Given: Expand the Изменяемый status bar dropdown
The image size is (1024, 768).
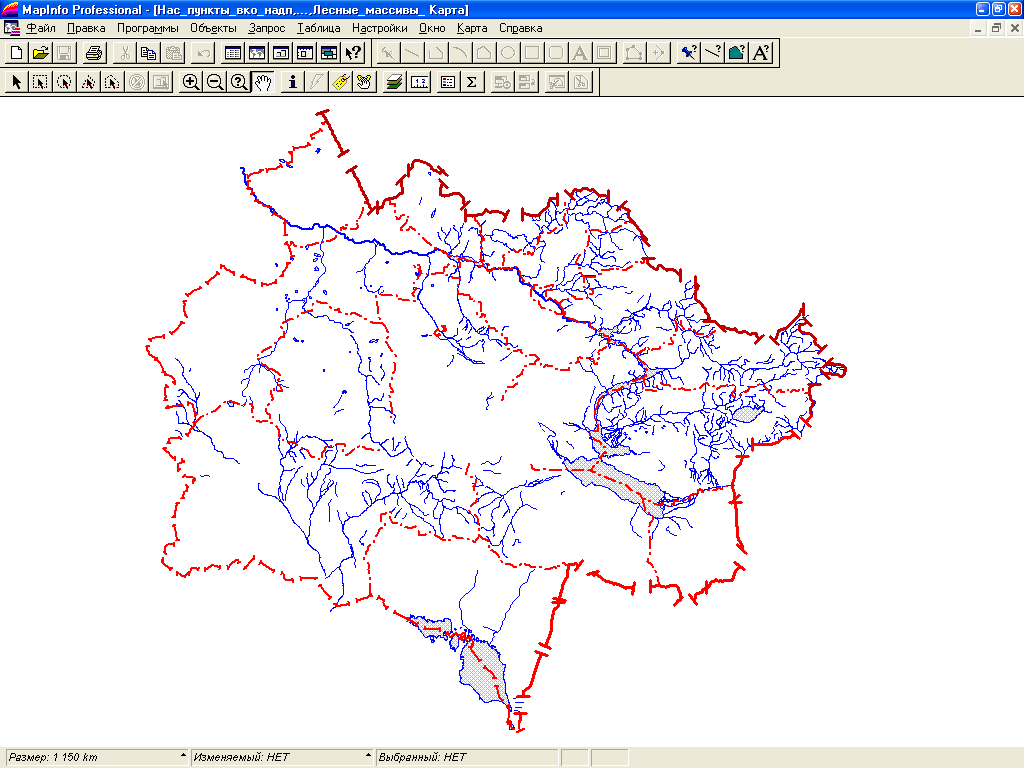Looking at the screenshot, I should [368, 757].
